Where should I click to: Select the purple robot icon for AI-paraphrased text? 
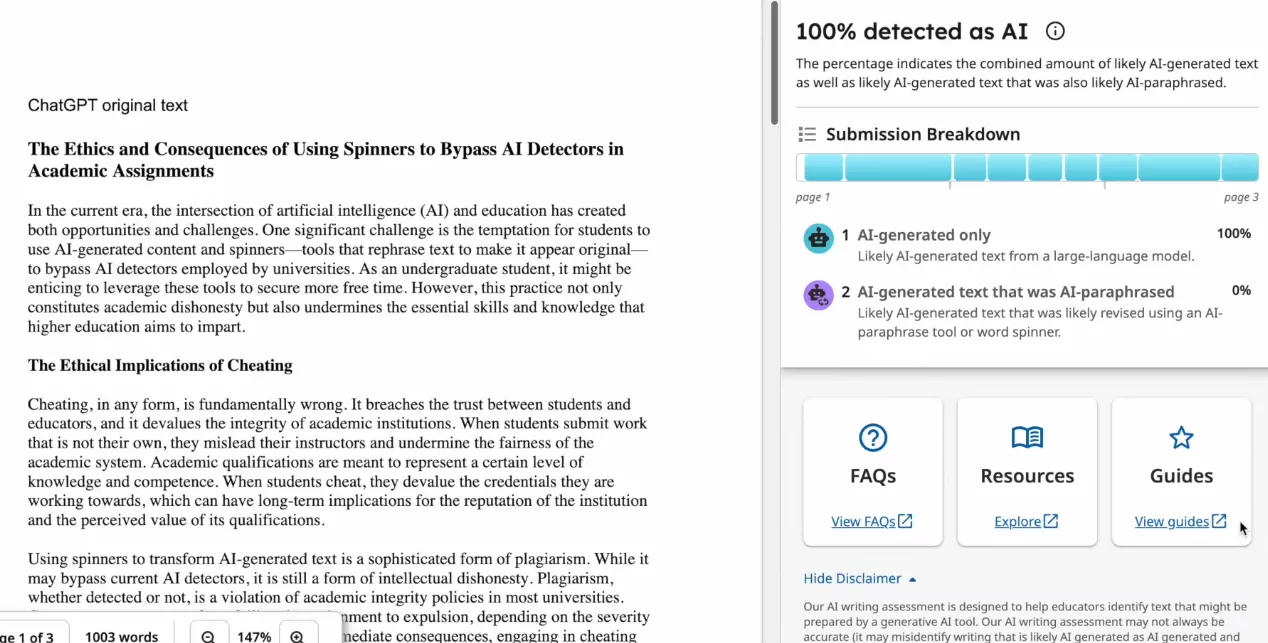pyautogui.click(x=819, y=296)
